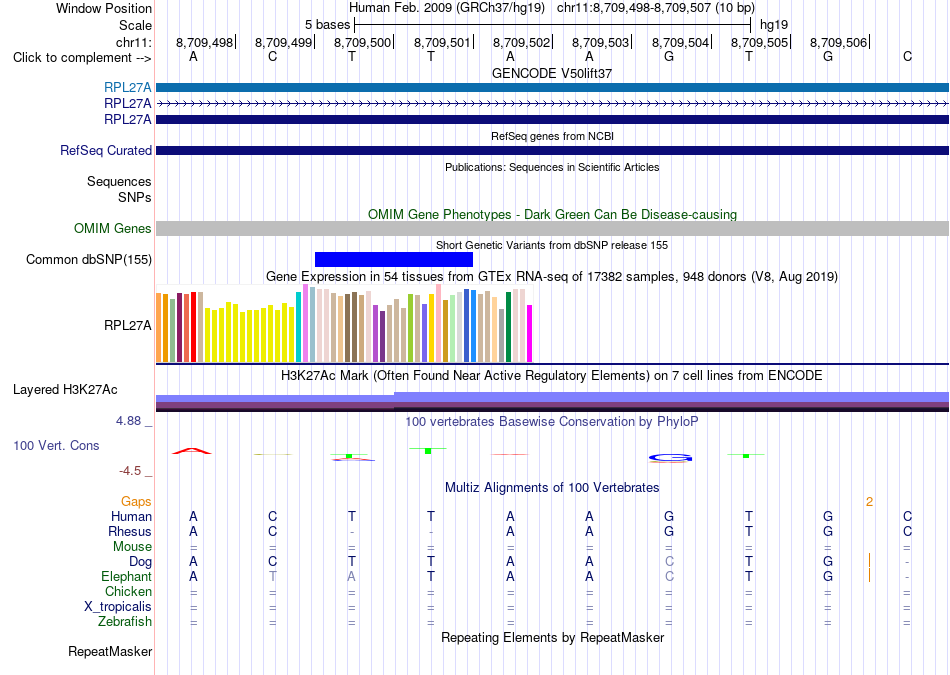
Task: Click the 'Click to complement -->' label
Action: 82,58
